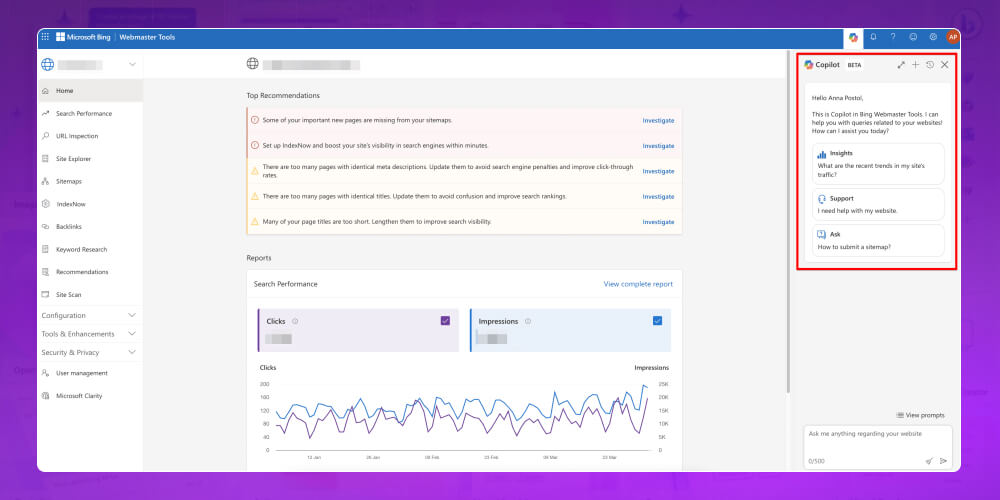The width and height of the screenshot is (1000, 500).
Task: Click the main page vertical scrollbar
Action: [x=788, y=223]
